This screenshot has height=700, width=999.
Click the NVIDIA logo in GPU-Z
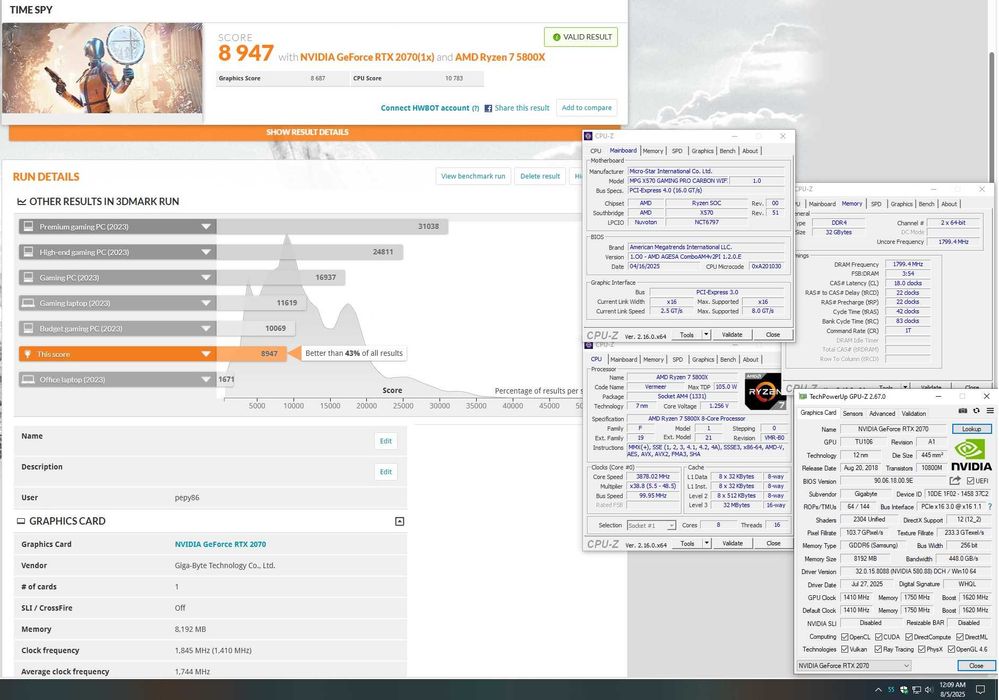972,455
